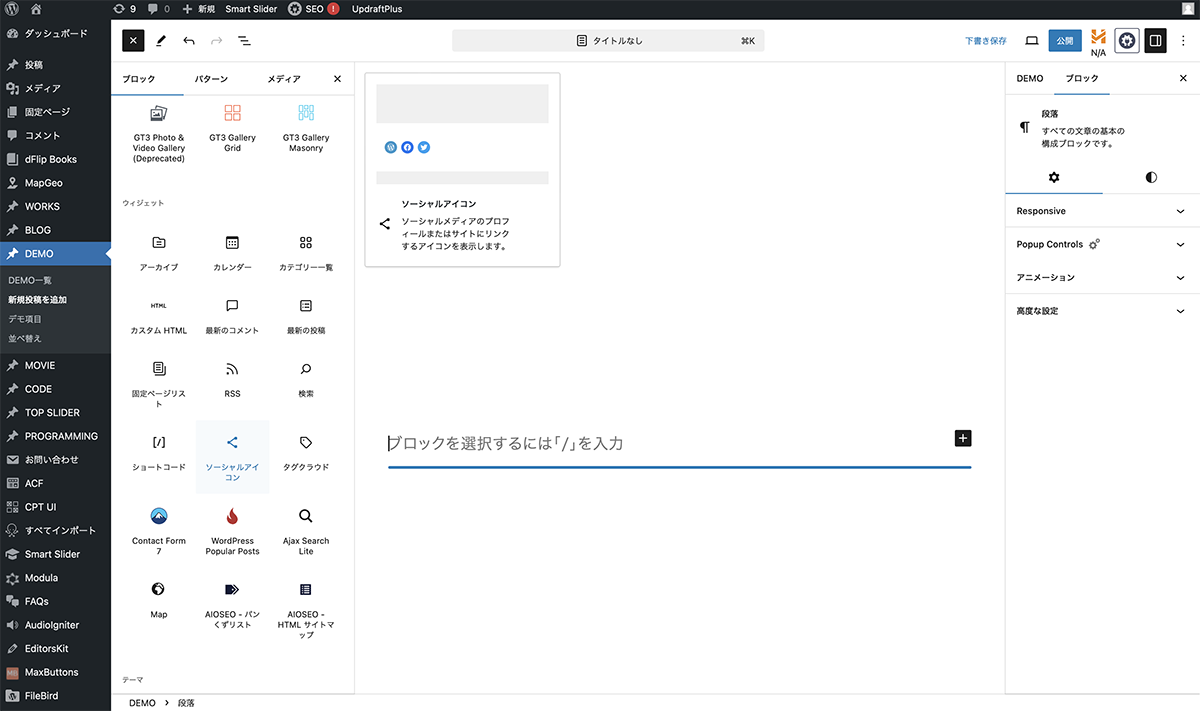Insert the Calendar block
Viewport: 1200px width, 711px height.
232,253
